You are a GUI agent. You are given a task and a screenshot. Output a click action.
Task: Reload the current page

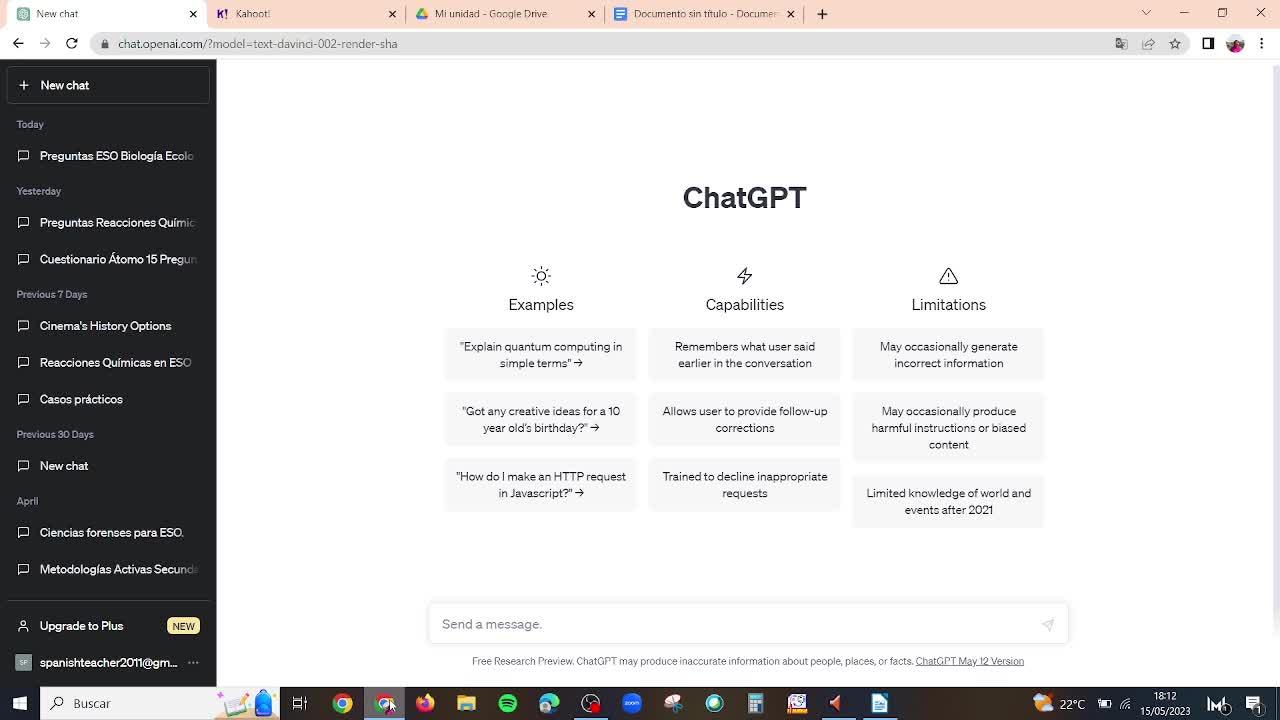(x=72, y=44)
